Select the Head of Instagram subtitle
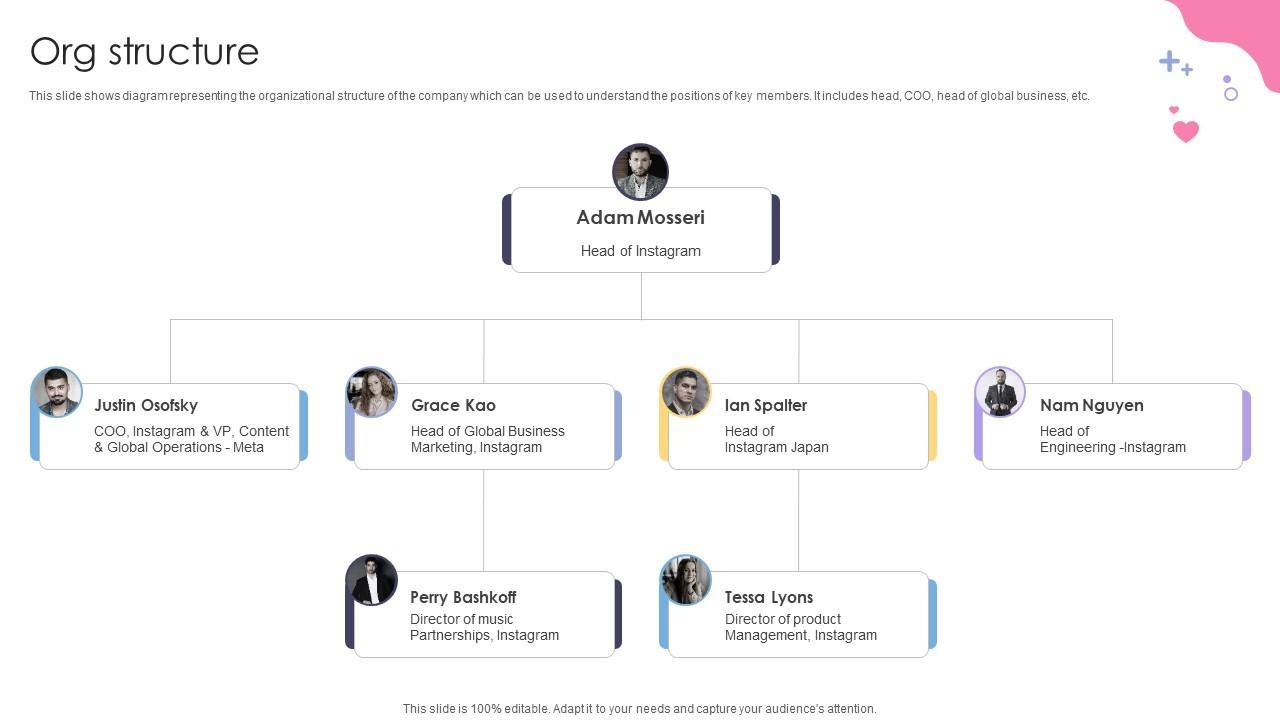The width and height of the screenshot is (1280, 720). (640, 251)
